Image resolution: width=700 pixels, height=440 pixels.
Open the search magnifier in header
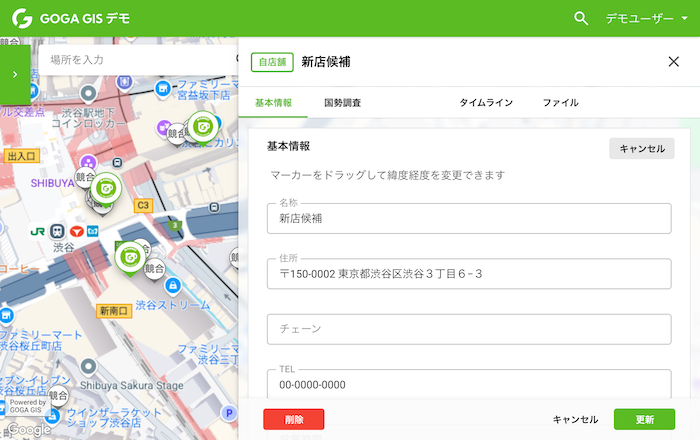coord(580,18)
